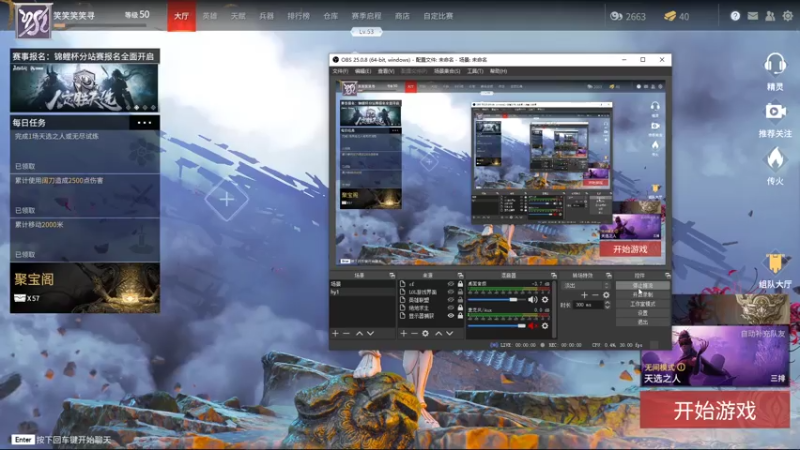Pop out the OBS mixer dock panel

[x=554, y=276]
